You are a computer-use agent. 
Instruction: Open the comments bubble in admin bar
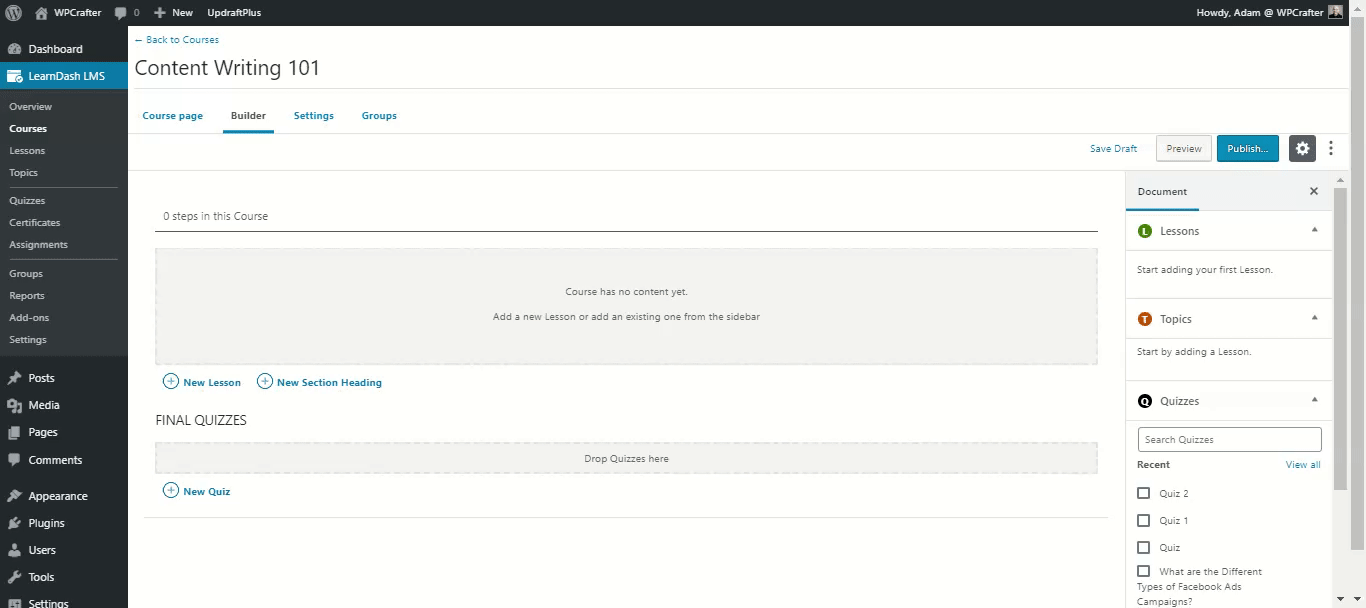coord(120,13)
